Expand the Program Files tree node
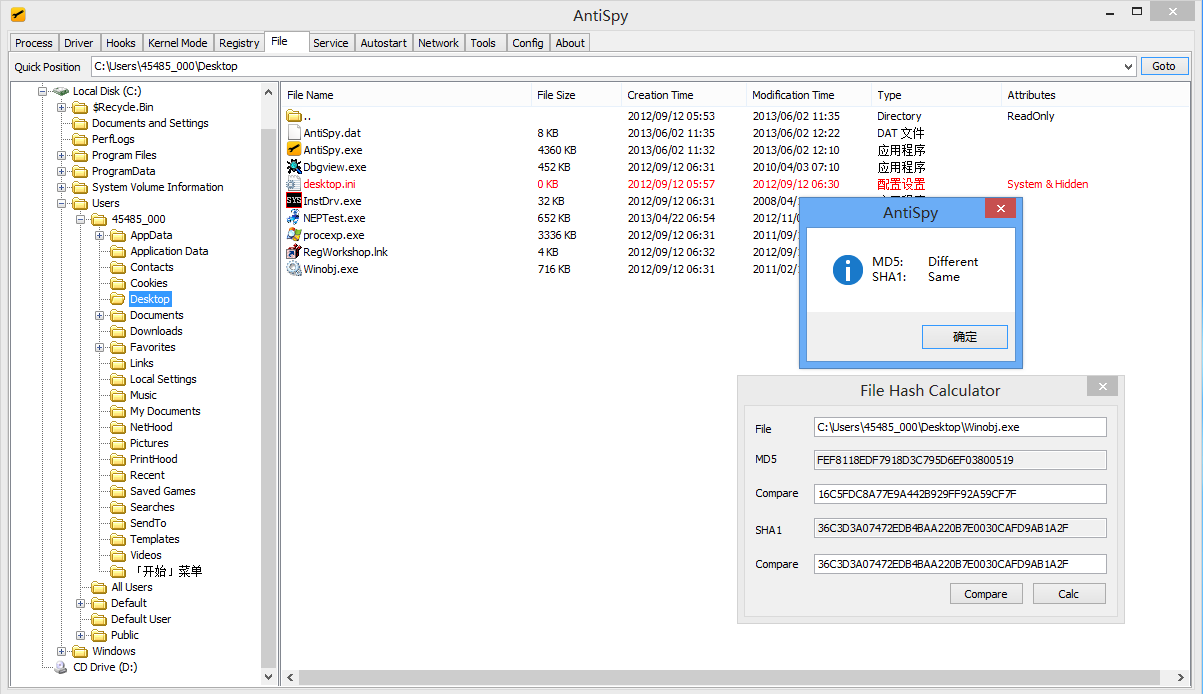Image resolution: width=1203 pixels, height=694 pixels. click(x=62, y=155)
